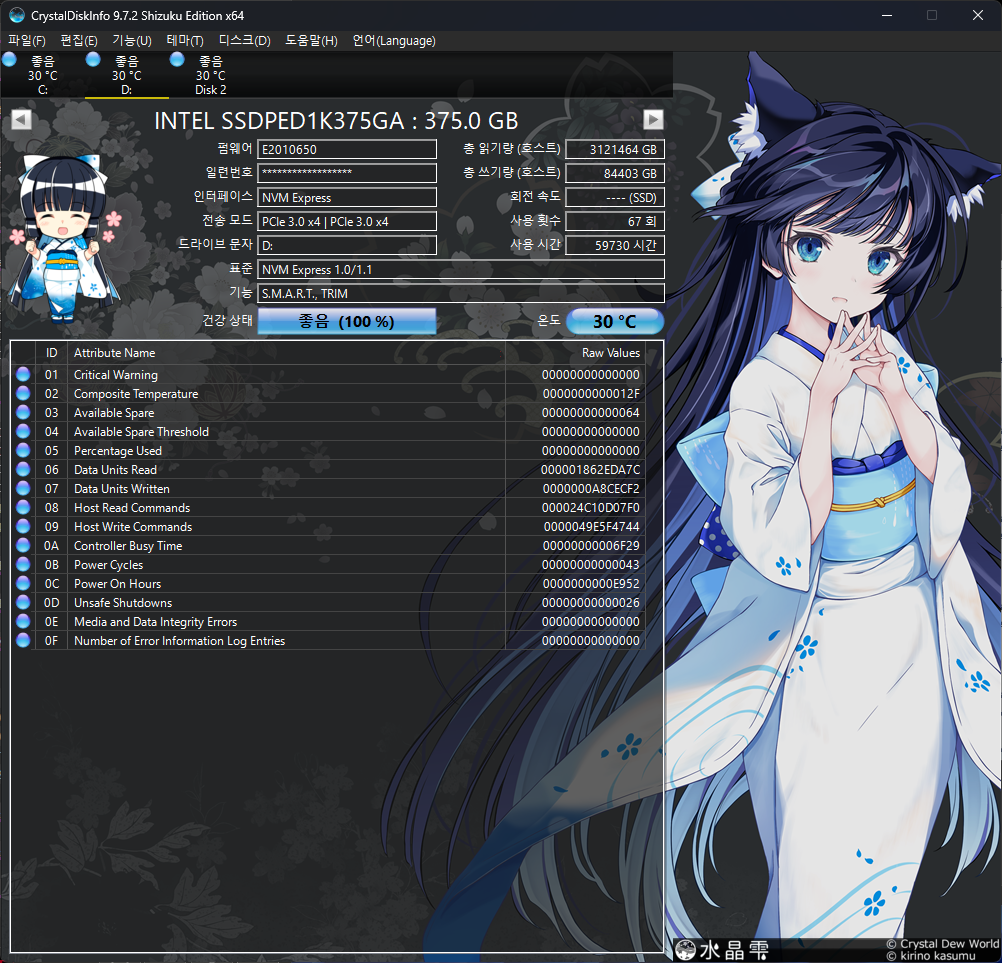The height and width of the screenshot is (963, 1002).
Task: Click the status orb beside Unsafe Shutdowns
Action: point(24,603)
